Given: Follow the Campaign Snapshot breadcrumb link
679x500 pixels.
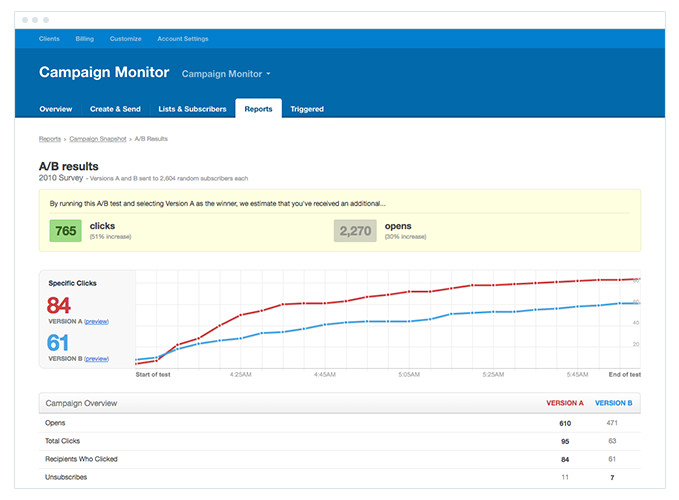Looking at the screenshot, I should coord(98,139).
